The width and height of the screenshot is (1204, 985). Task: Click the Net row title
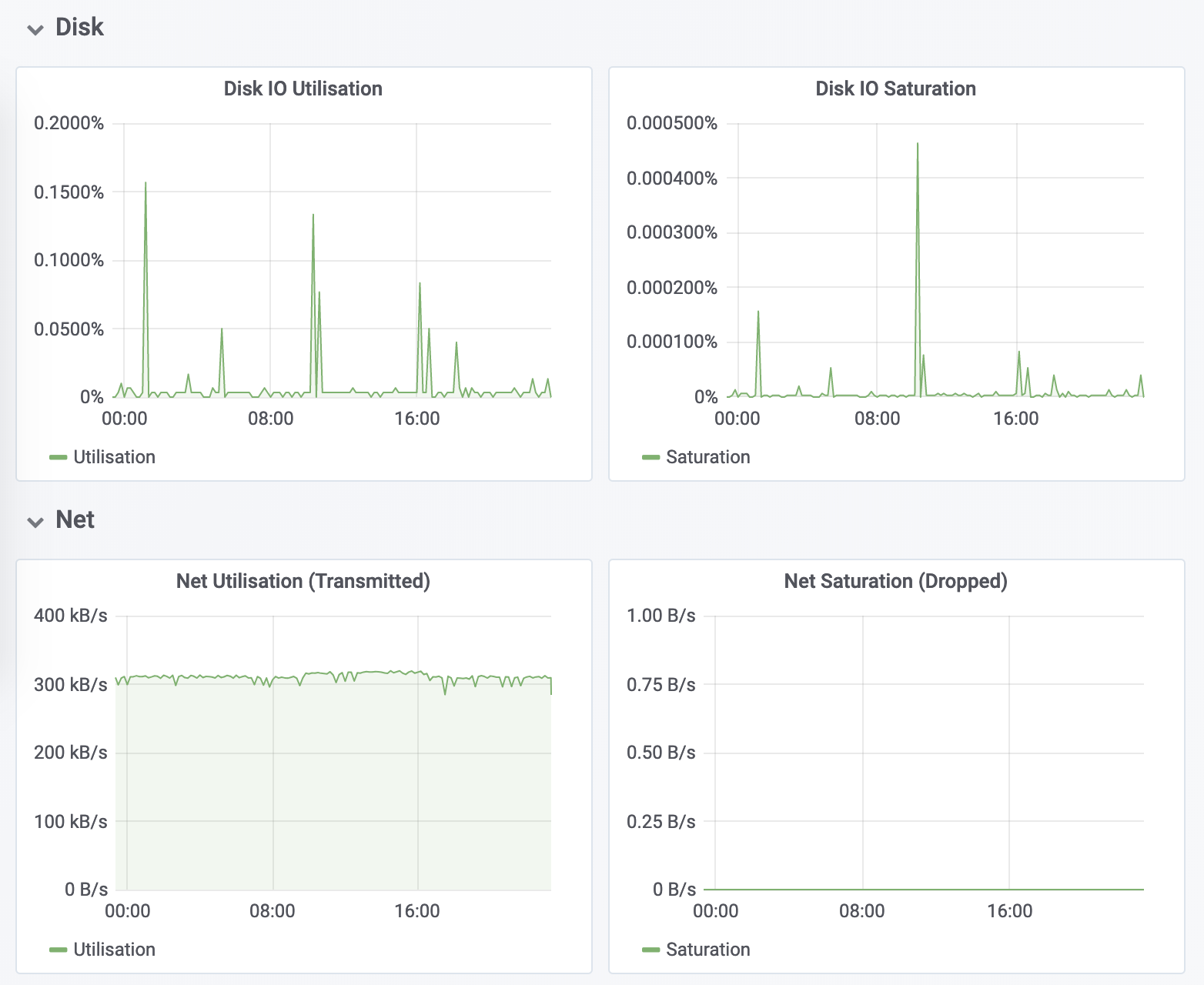tap(75, 520)
